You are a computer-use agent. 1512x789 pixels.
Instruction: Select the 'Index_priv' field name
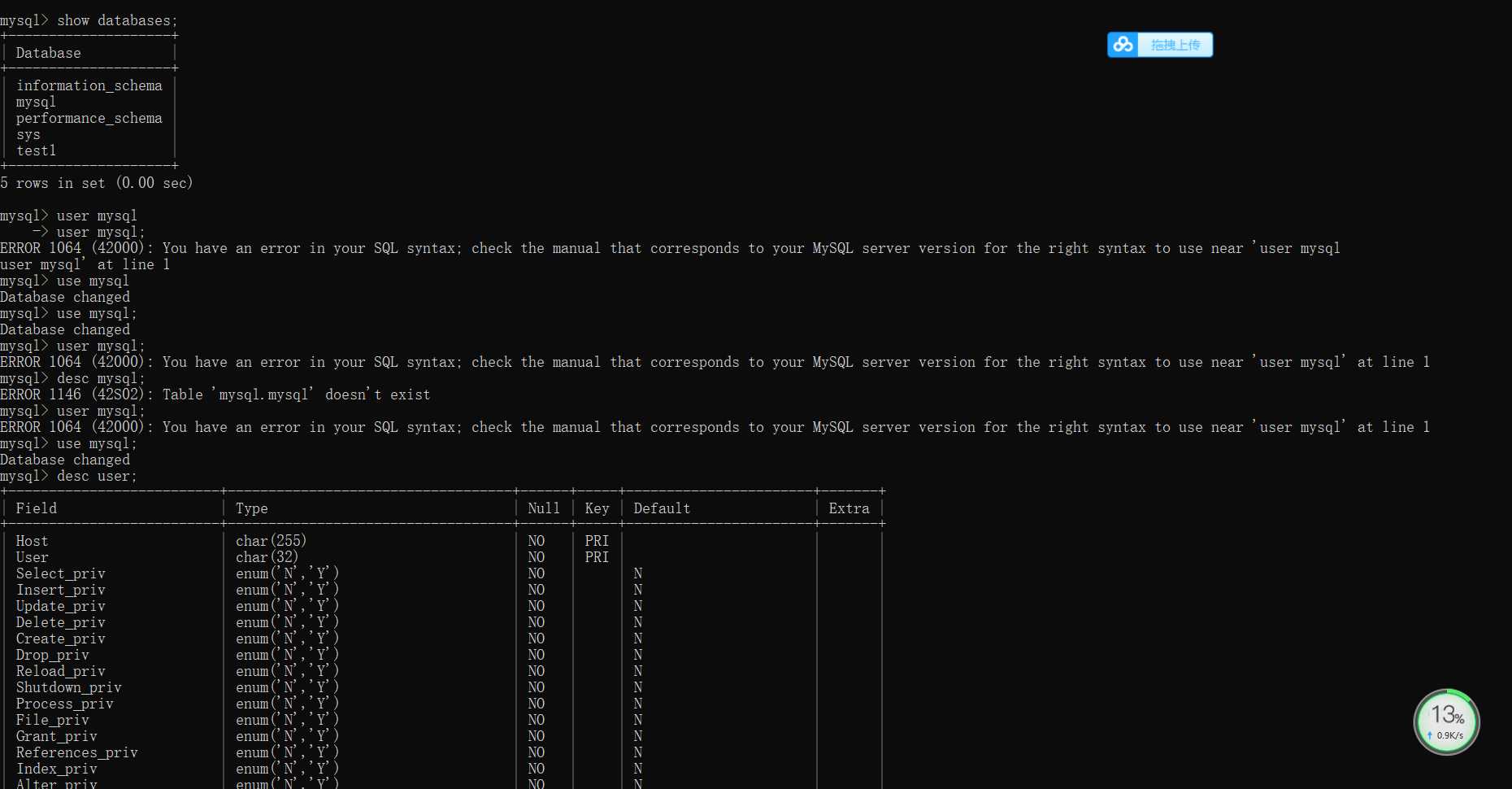tap(57, 769)
